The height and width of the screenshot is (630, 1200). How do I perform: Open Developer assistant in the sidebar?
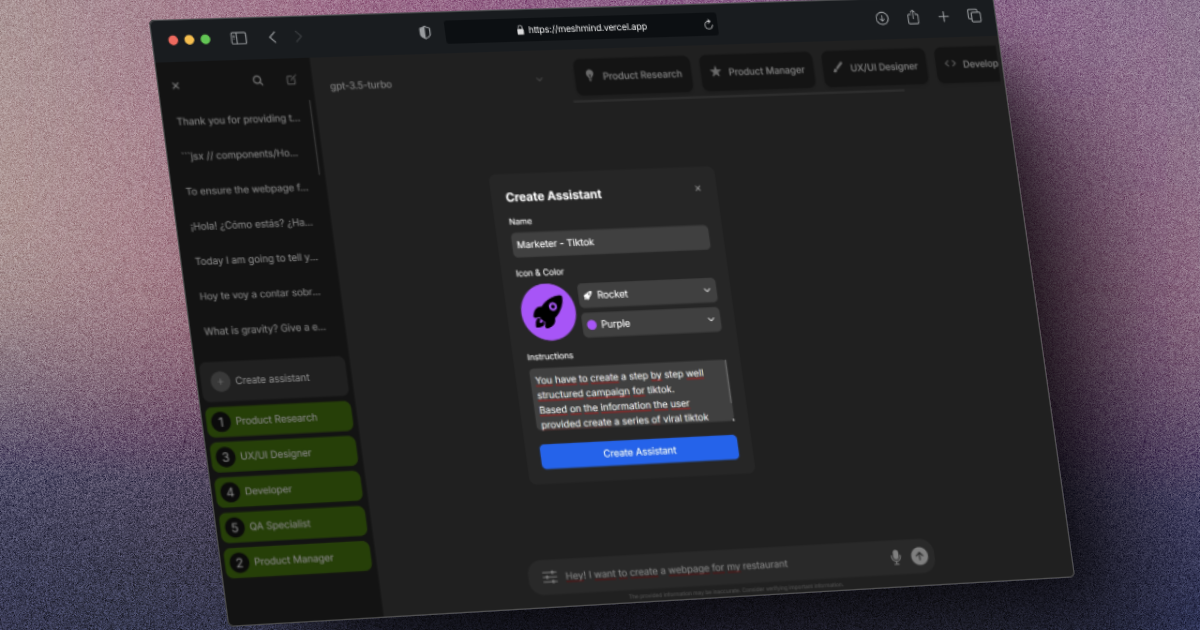pos(288,489)
